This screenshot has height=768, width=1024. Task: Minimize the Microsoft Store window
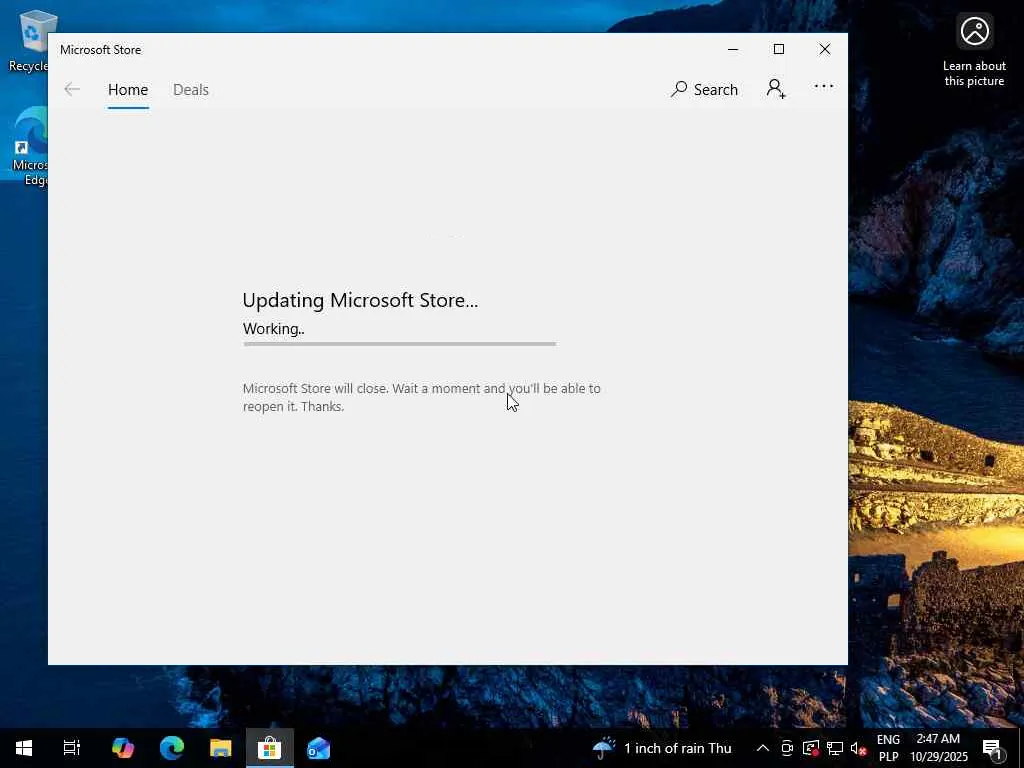tap(733, 50)
